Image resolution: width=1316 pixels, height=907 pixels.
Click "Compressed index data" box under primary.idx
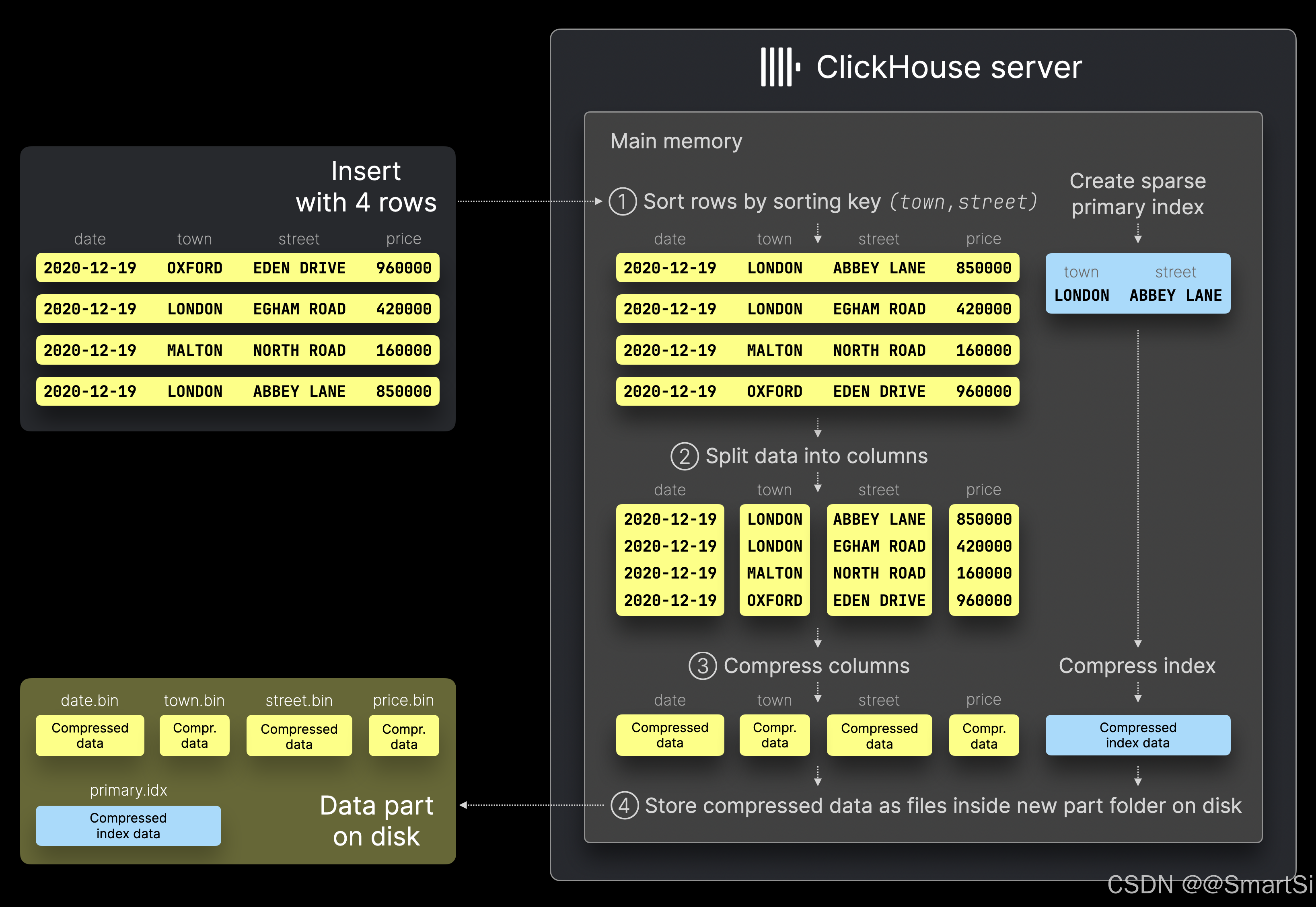pos(128,825)
